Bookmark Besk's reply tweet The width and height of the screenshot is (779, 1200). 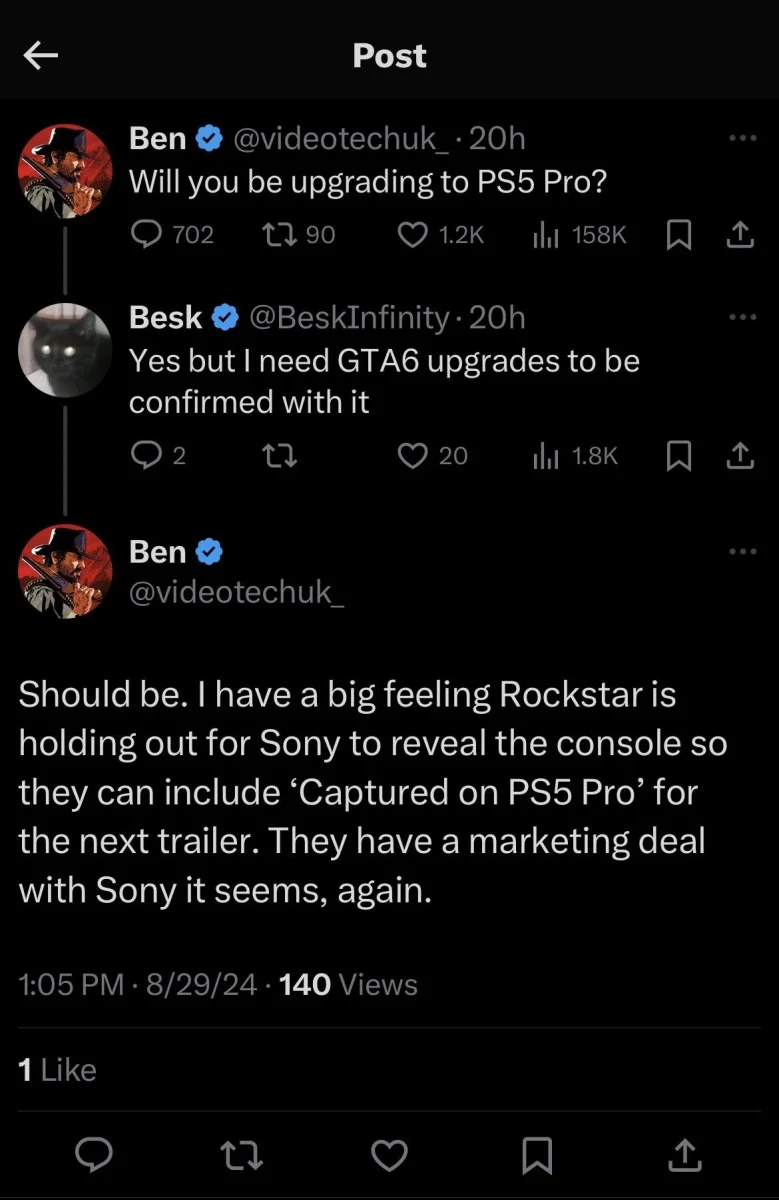tap(679, 455)
